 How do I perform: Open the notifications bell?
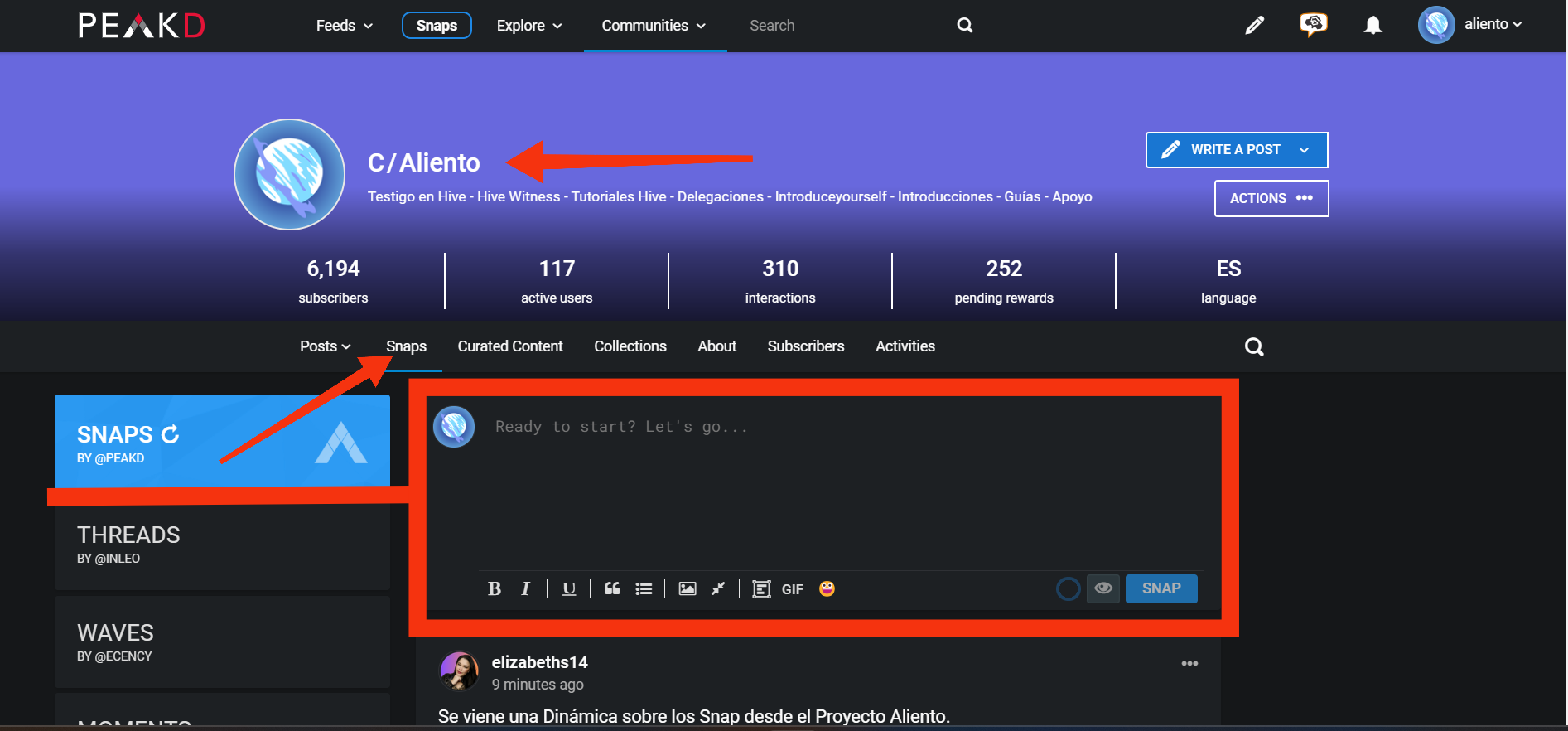1373,26
